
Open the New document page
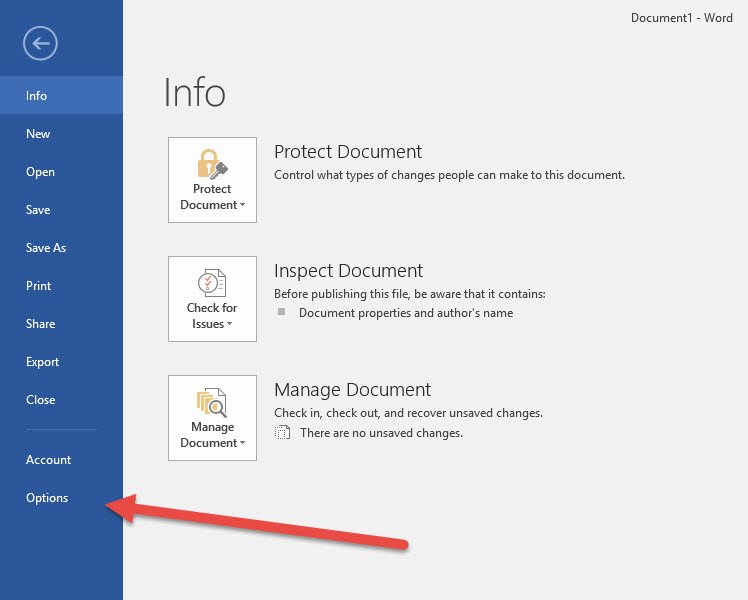(38, 134)
